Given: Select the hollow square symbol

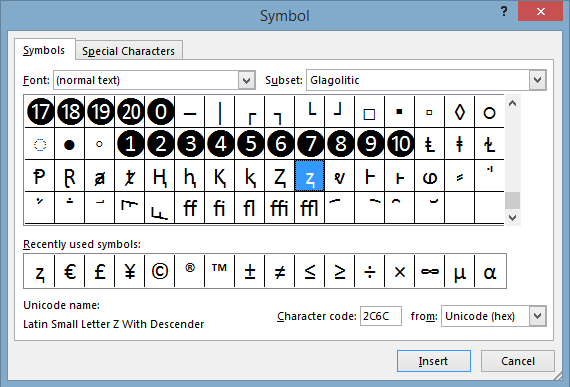Looking at the screenshot, I should pyautogui.click(x=370, y=112).
